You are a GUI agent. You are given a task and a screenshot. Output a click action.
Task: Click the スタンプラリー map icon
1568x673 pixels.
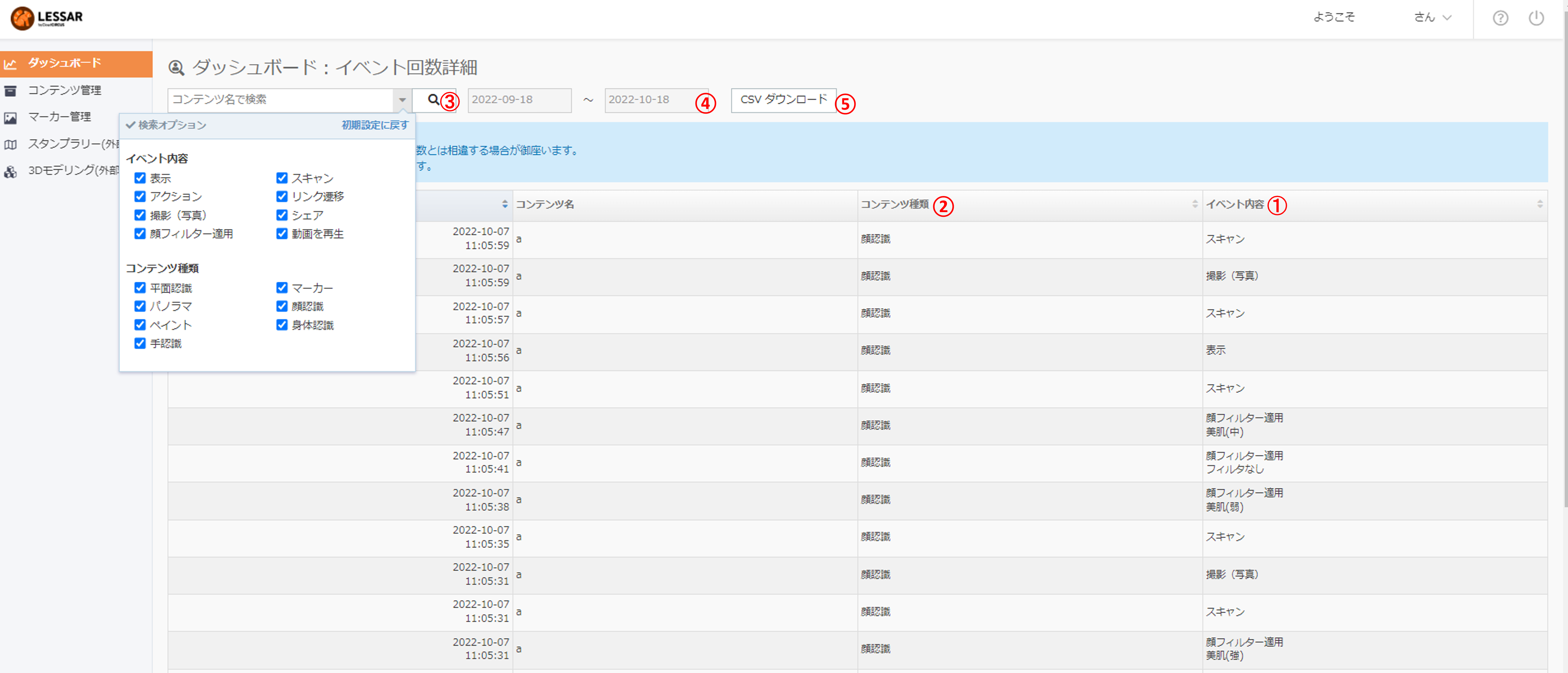[x=10, y=145]
